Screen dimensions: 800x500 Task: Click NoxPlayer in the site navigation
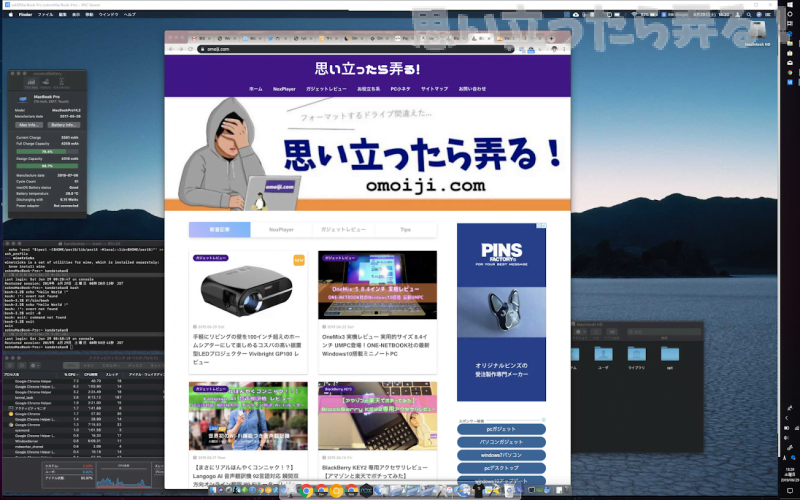tap(284, 89)
